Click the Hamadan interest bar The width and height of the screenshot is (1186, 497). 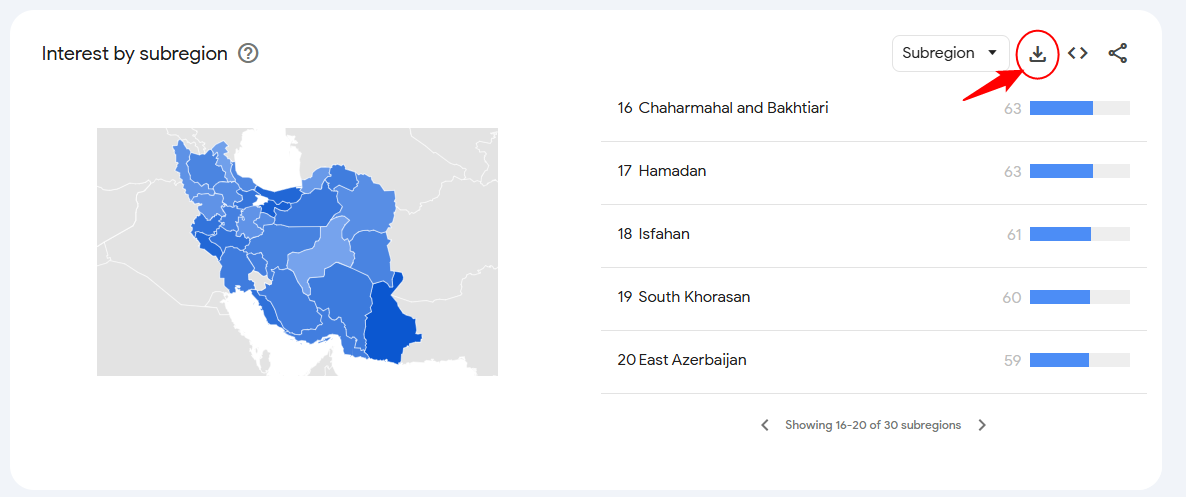point(1079,172)
